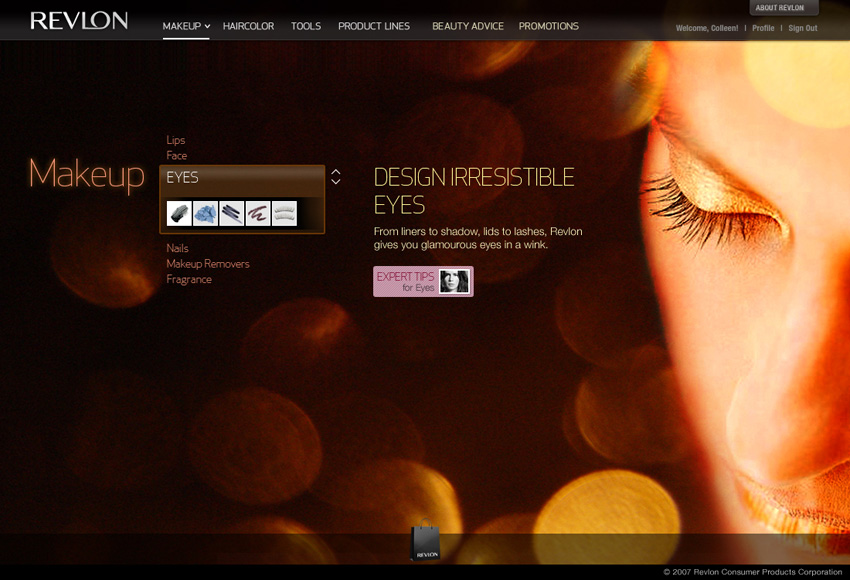This screenshot has height=580, width=850.
Task: Click the face photo on Expert Tips
Action: (x=454, y=282)
